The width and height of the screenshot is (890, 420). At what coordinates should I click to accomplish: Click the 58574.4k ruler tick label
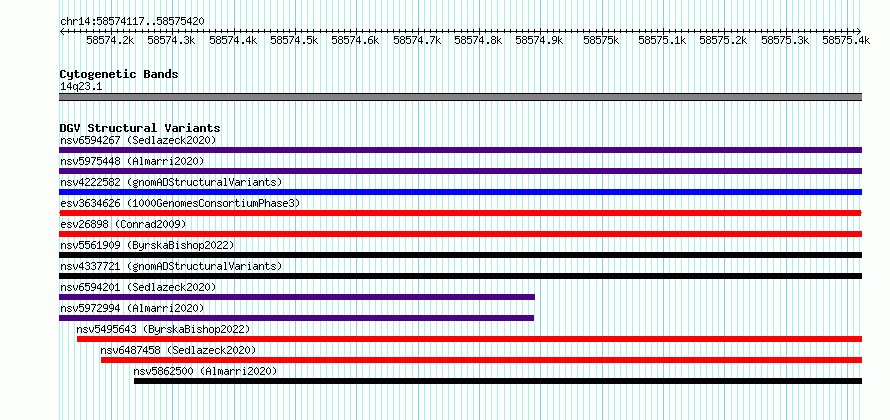(233, 40)
